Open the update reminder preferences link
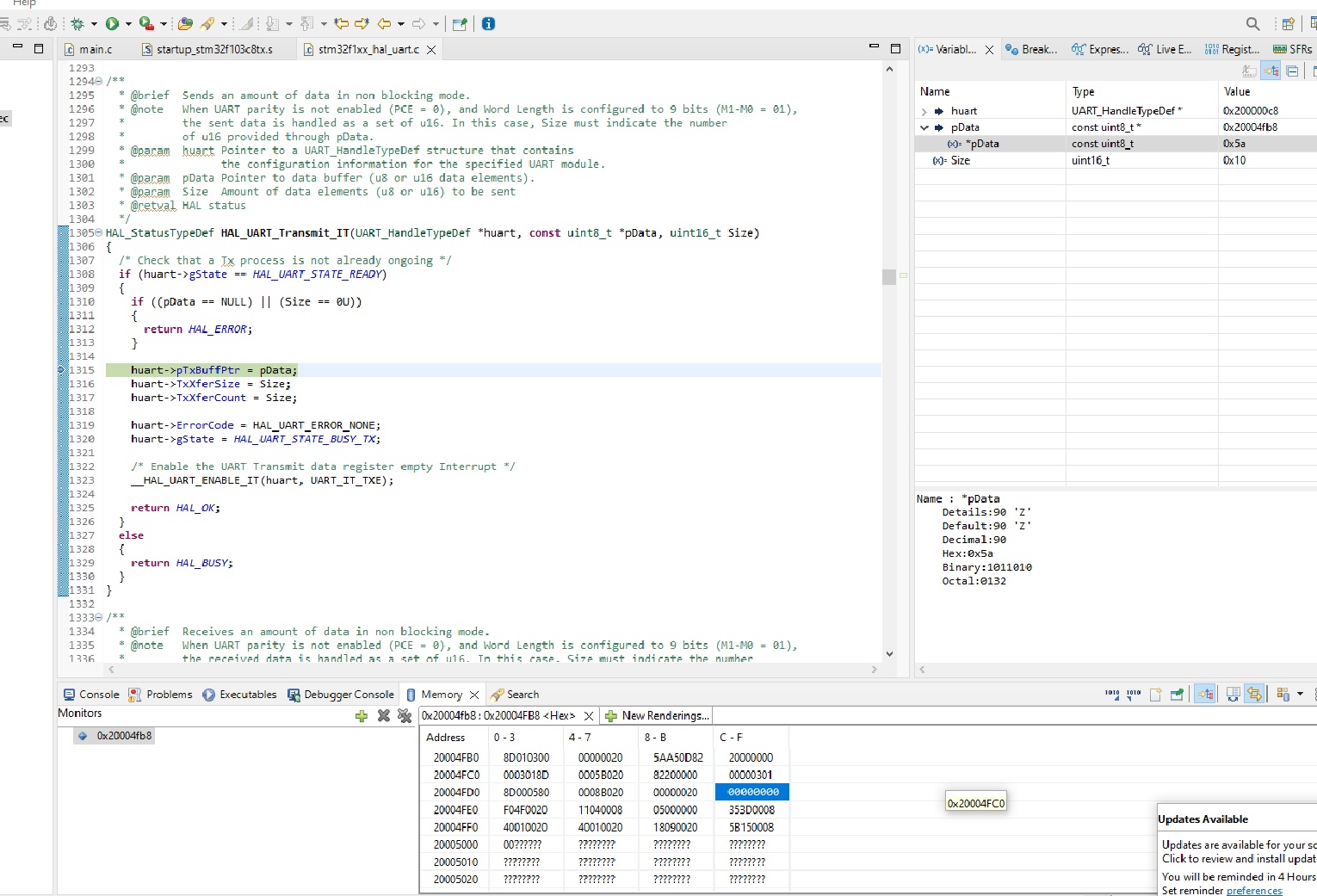1317x896 pixels. tap(1253, 891)
